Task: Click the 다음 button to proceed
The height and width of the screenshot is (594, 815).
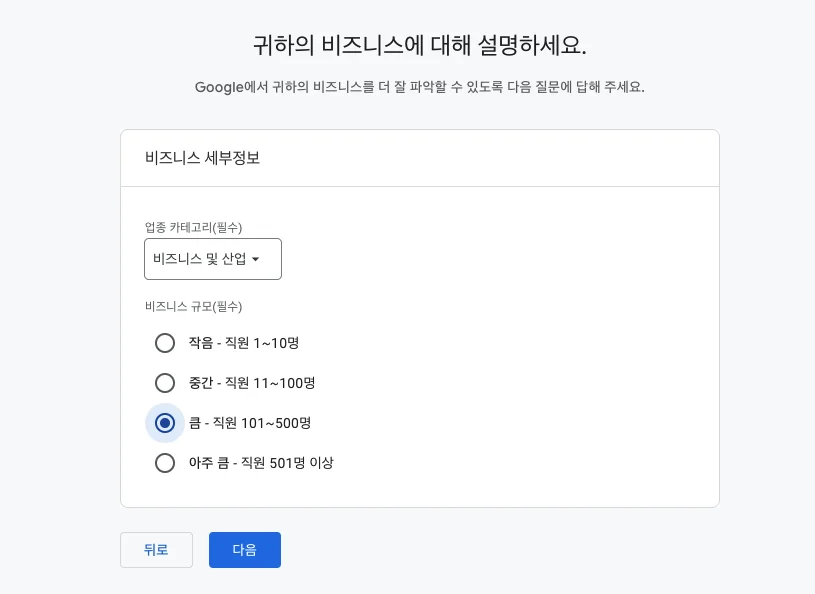Action: click(x=244, y=550)
